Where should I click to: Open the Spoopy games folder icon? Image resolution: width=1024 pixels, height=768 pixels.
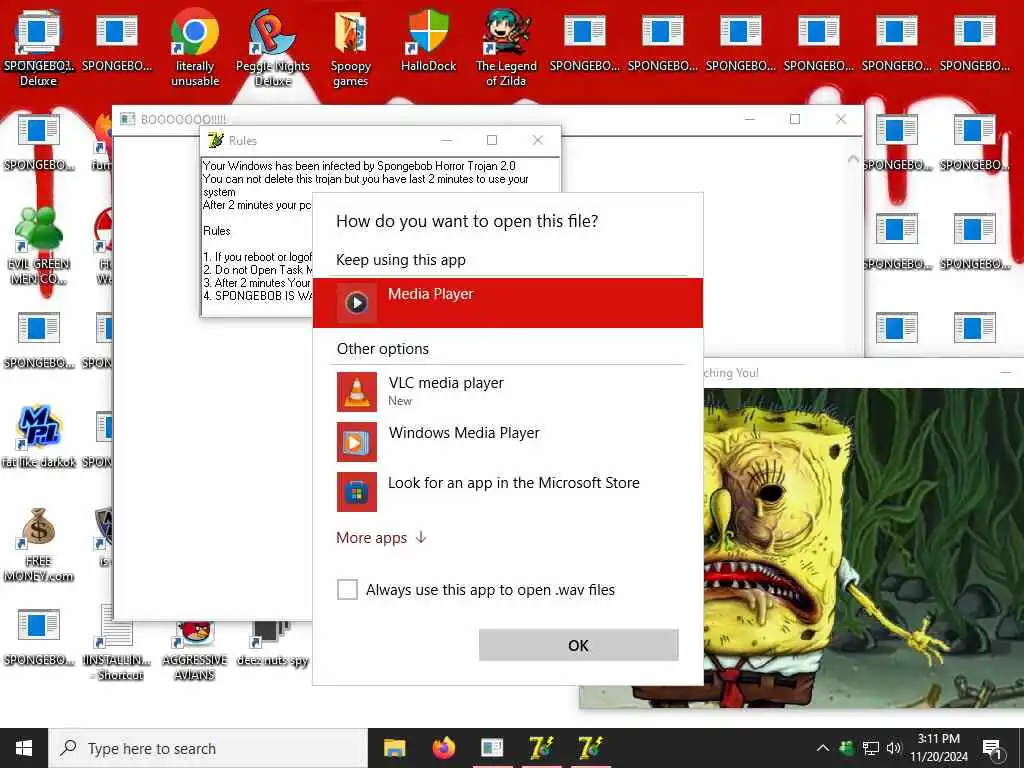351,48
